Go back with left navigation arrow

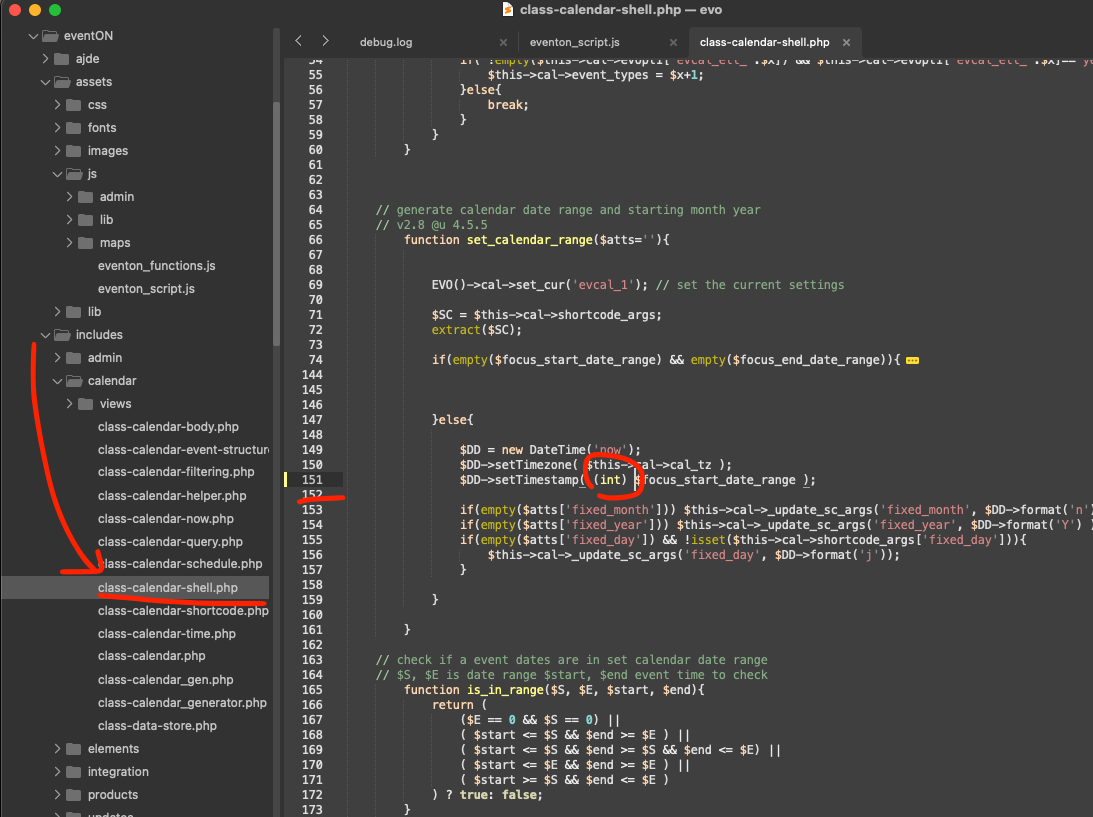coord(298,41)
